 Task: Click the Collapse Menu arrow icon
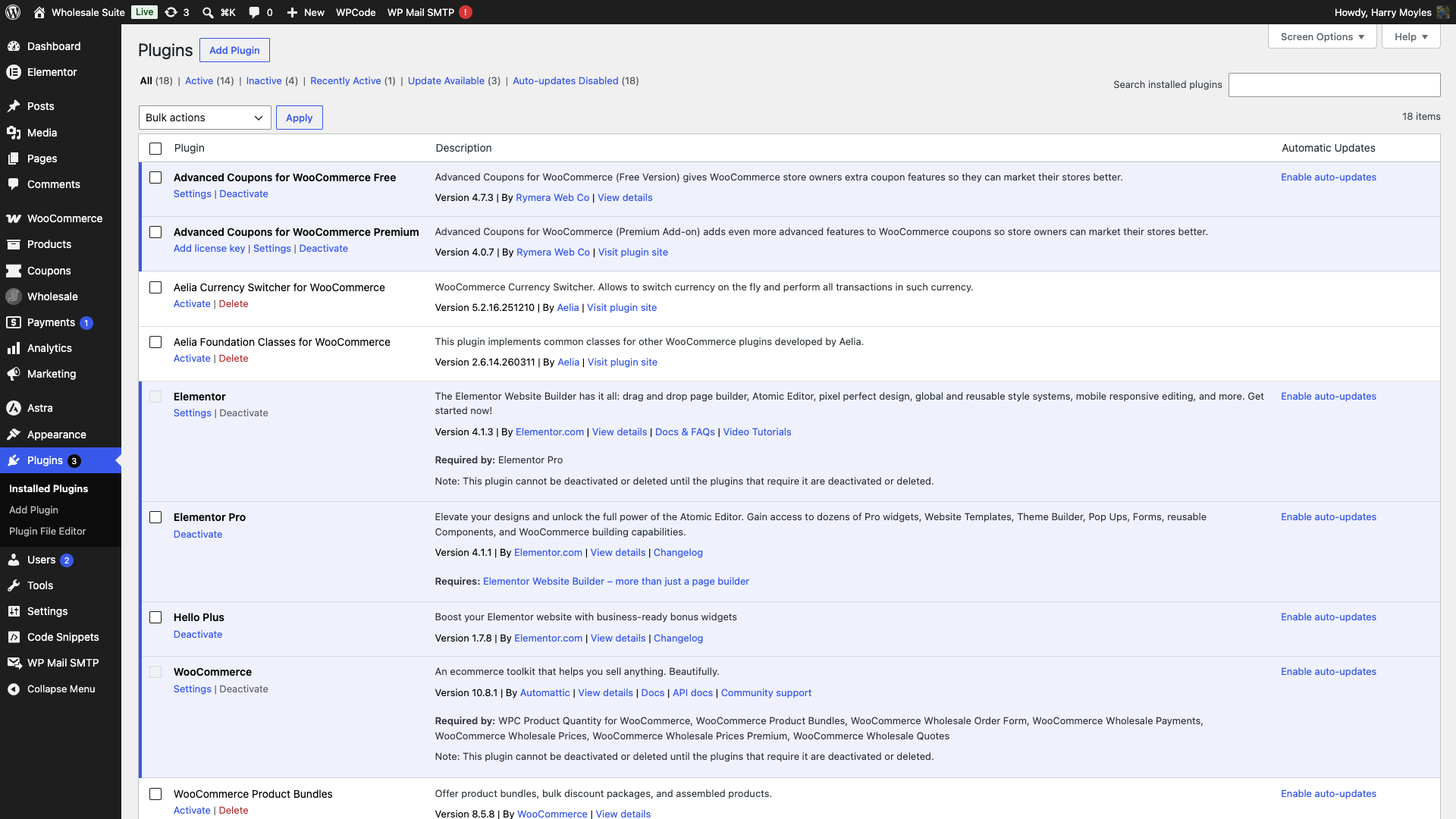click(x=14, y=689)
